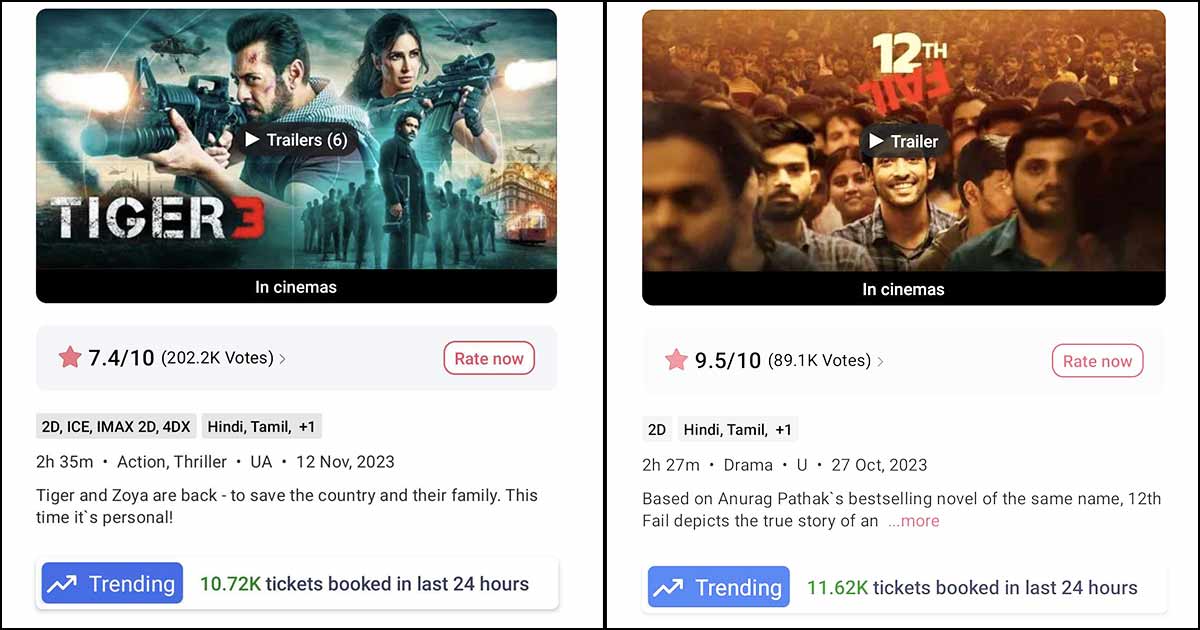Rate 12th Fail with Rate now button
The width and height of the screenshot is (1200, 630).
click(x=1097, y=361)
